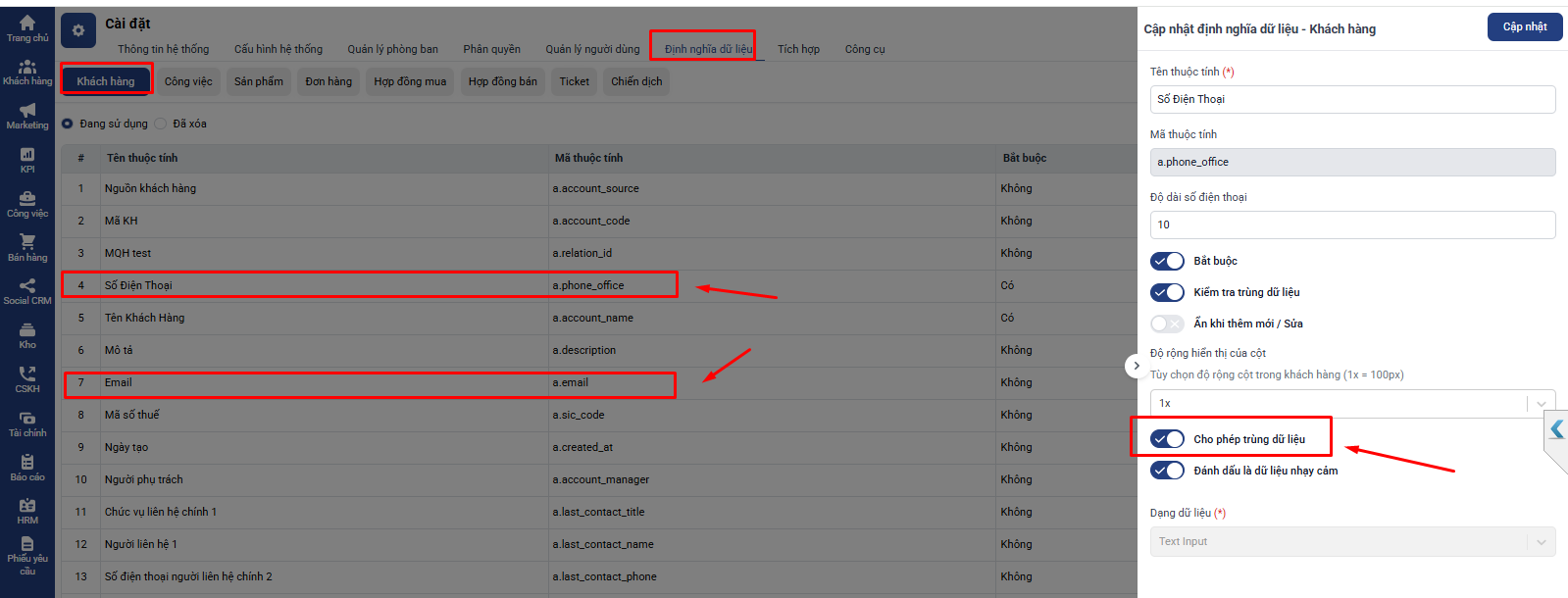The image size is (1568, 598).
Task: Collapse side panel with round chevron button
Action: point(1137,366)
